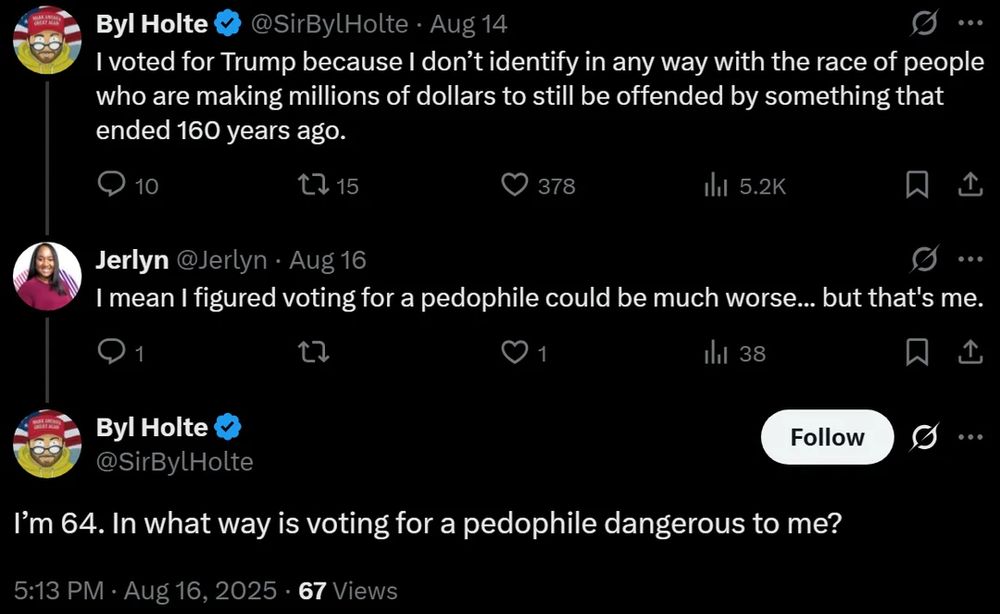Viewport: 1000px width, 614px height.
Task: View analytics showing 5.2K views
Action: tap(716, 186)
